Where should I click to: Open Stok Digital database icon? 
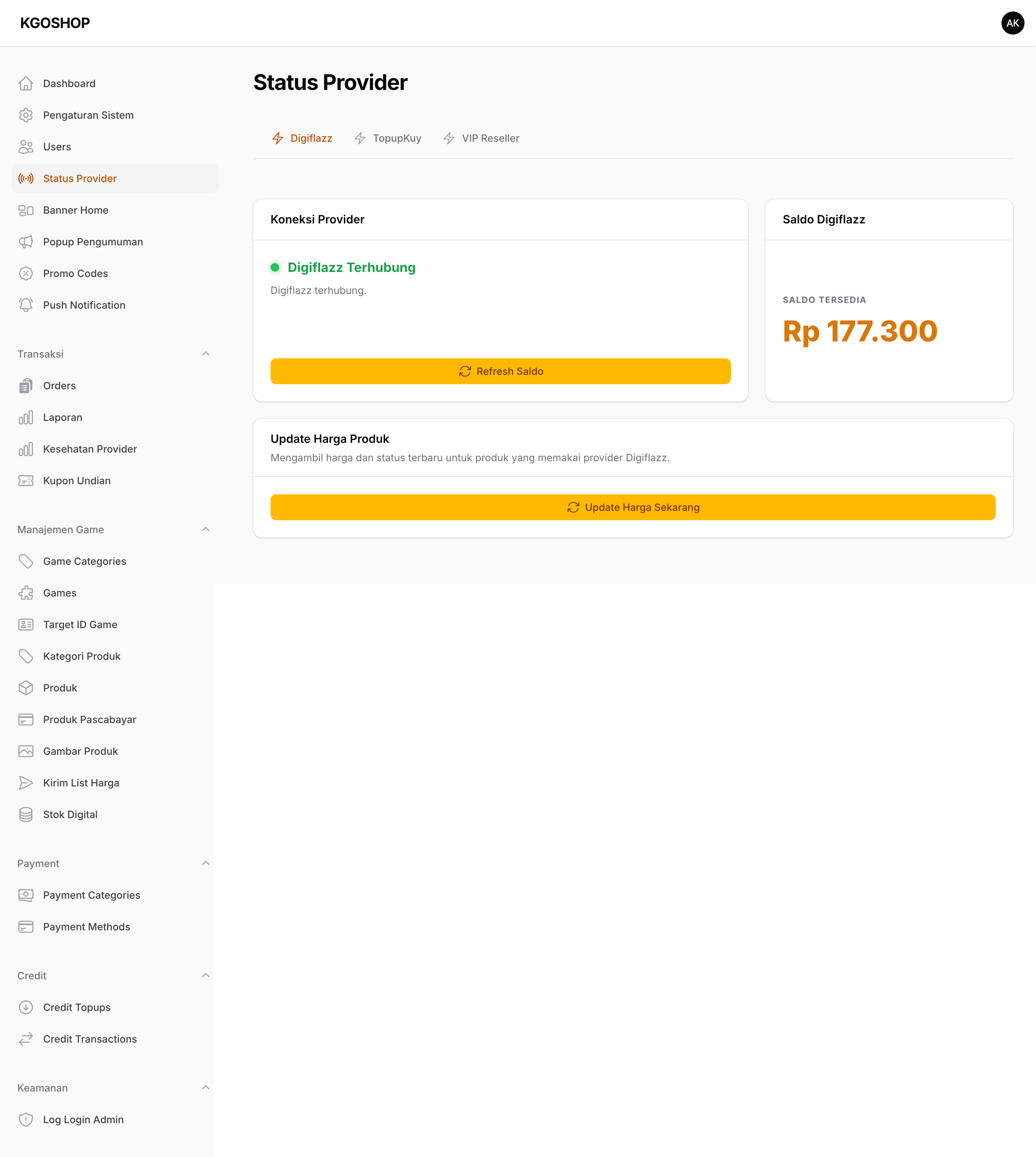click(x=26, y=814)
